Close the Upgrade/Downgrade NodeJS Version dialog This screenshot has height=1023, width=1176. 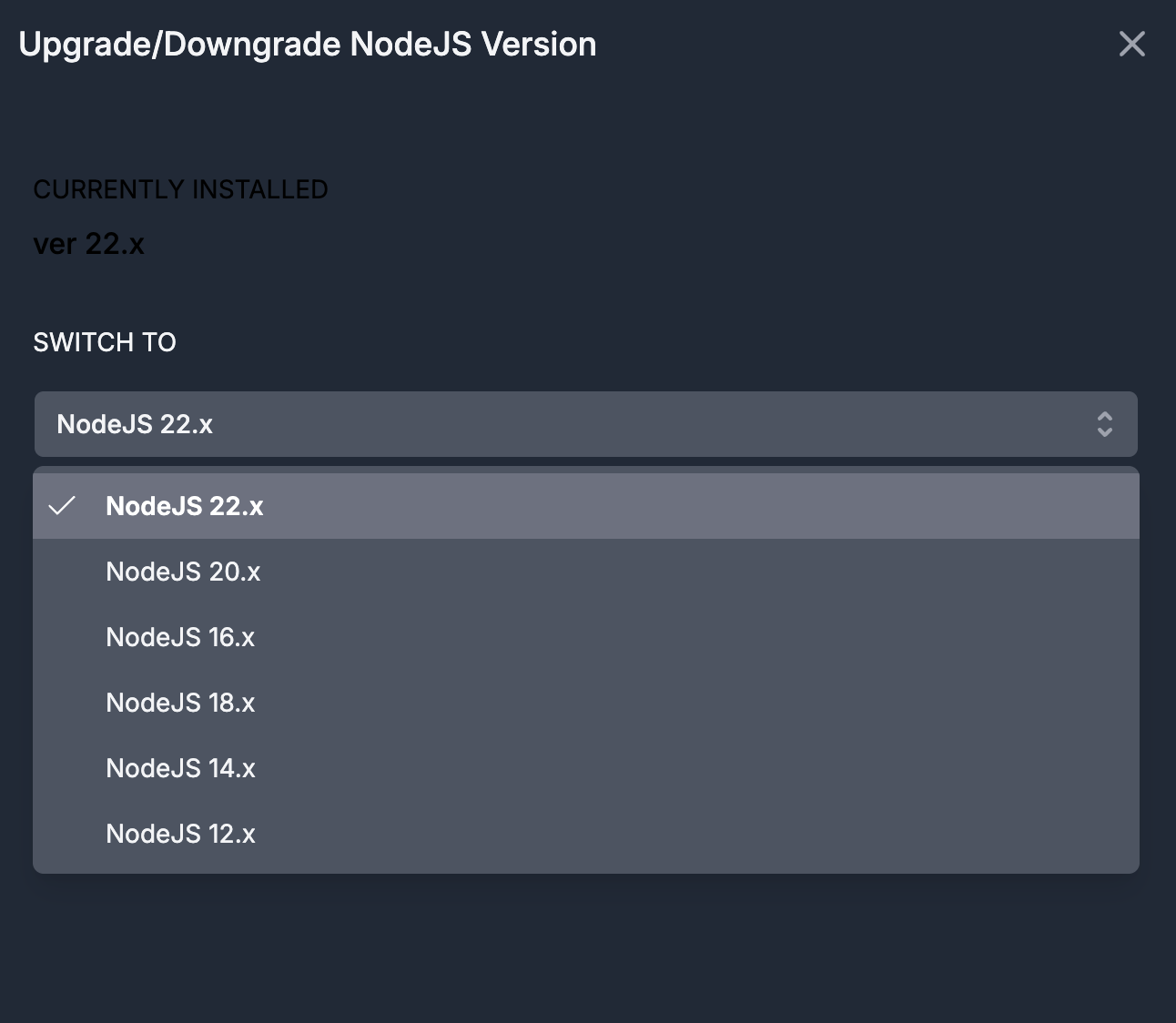1131,44
